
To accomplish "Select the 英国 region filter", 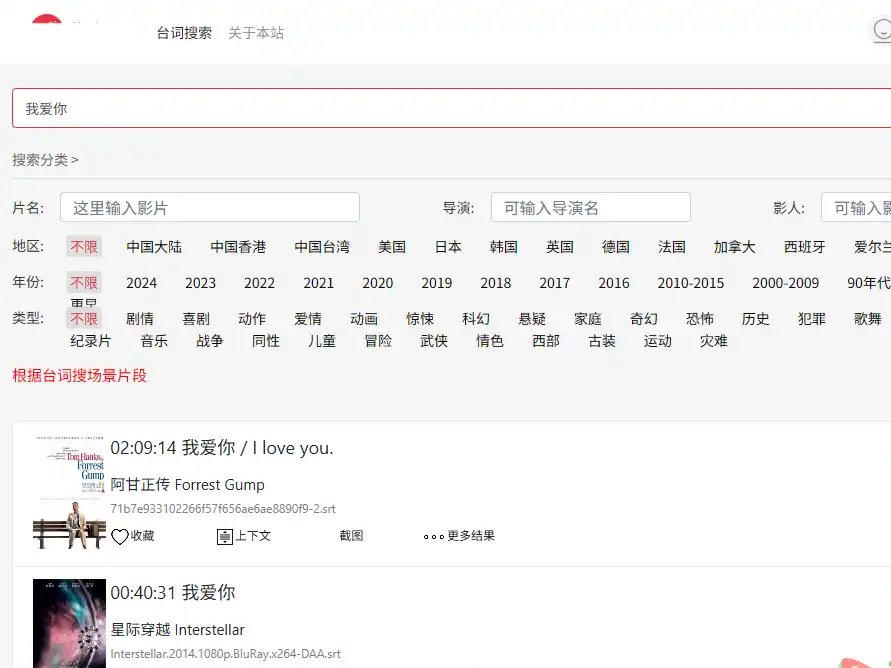I will (560, 247).
